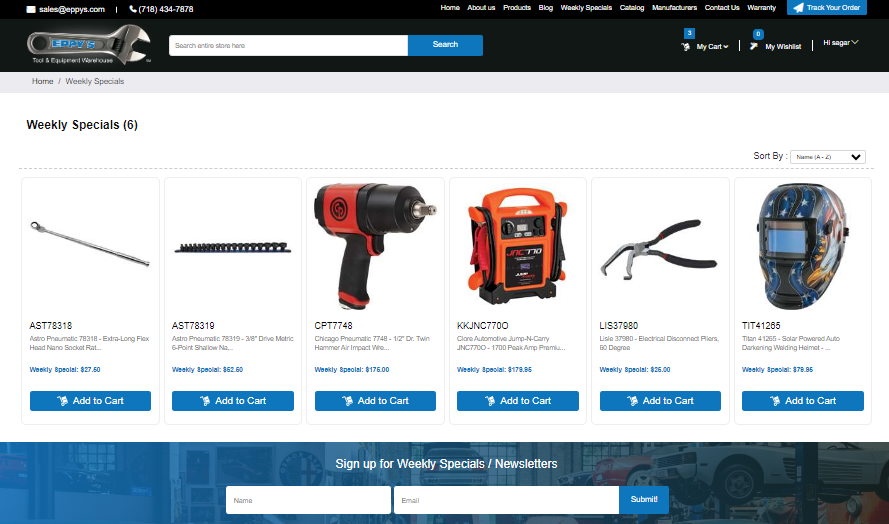
Task: Click the cart count badge showing 3
Action: pos(689,33)
